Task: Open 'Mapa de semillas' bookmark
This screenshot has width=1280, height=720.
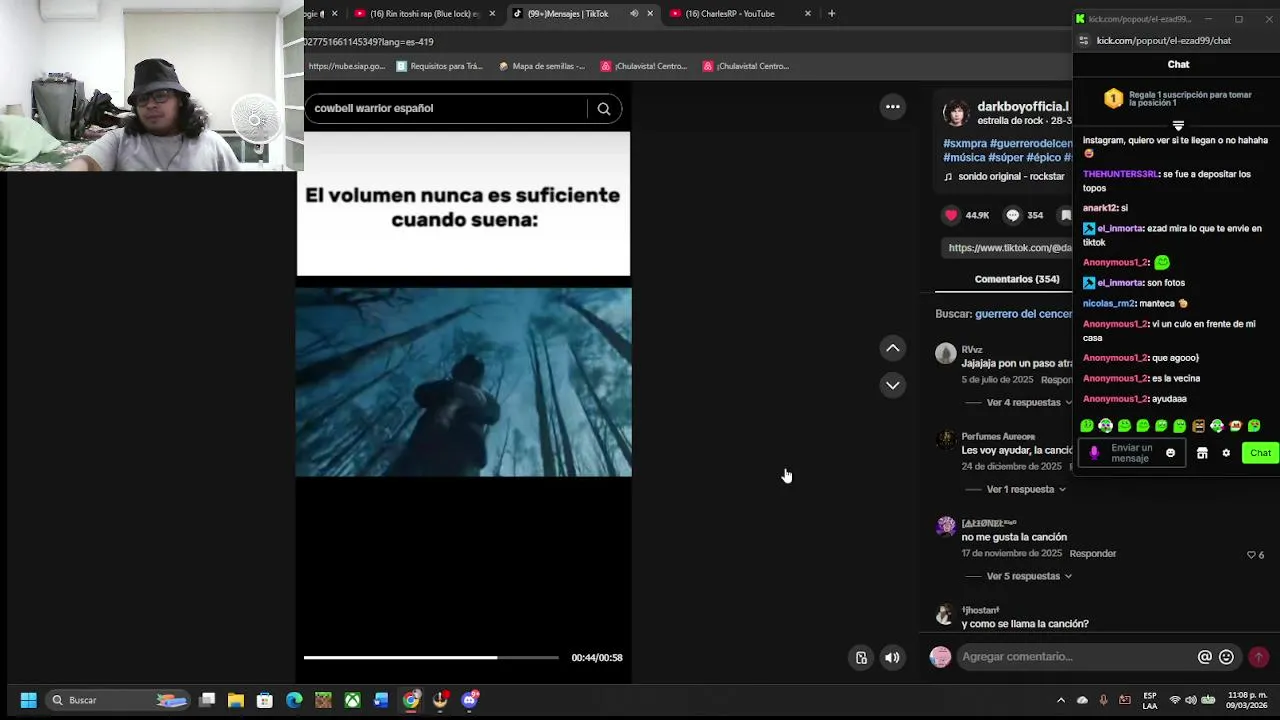Action: pyautogui.click(x=542, y=66)
